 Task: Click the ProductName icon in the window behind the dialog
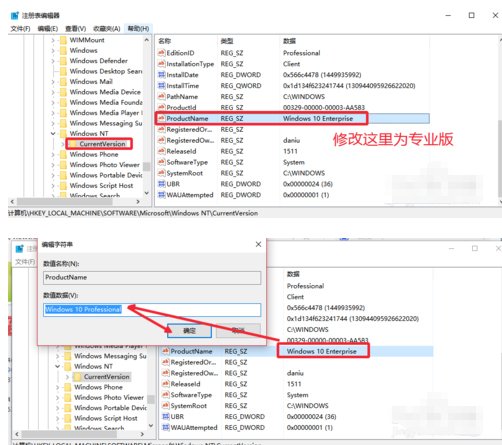(x=165, y=351)
